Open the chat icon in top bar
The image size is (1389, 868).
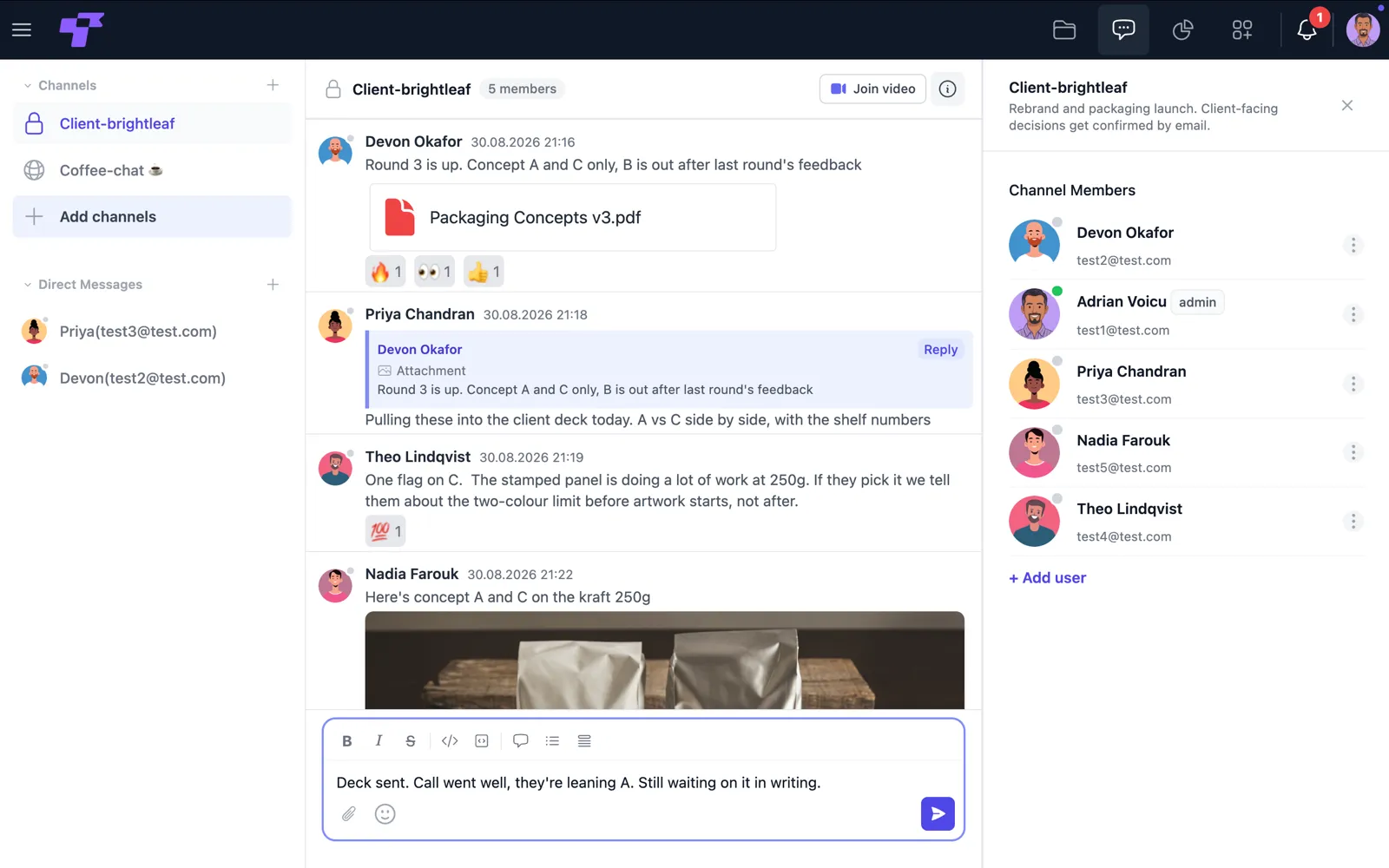[1123, 30]
